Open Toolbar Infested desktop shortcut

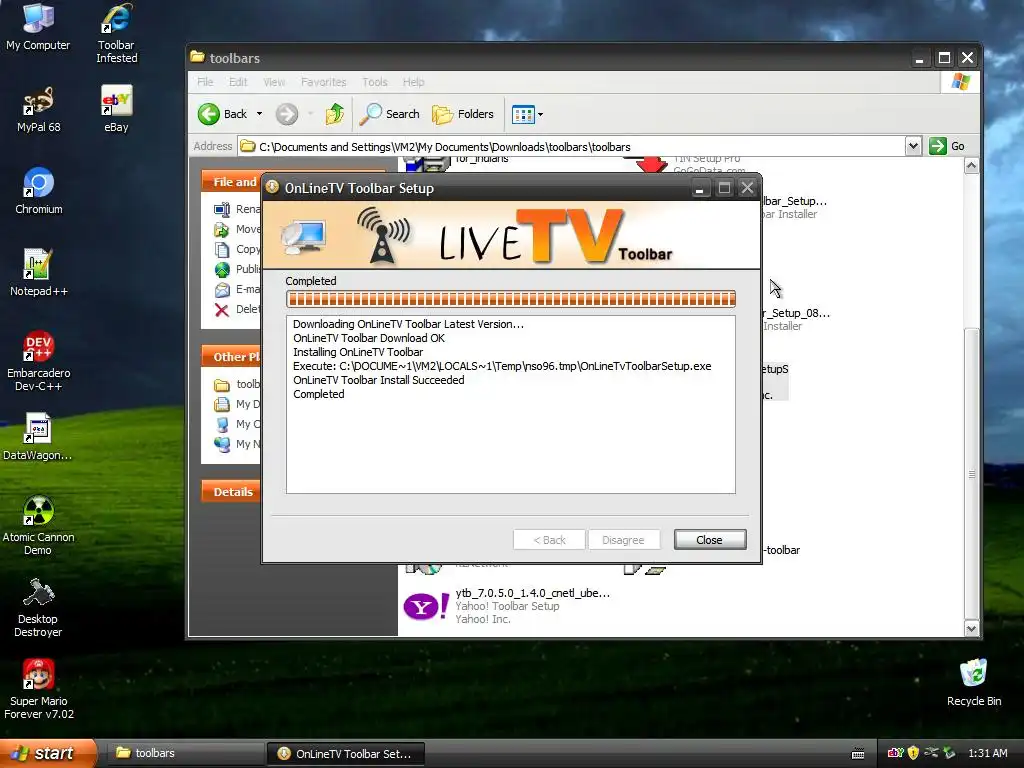click(116, 33)
